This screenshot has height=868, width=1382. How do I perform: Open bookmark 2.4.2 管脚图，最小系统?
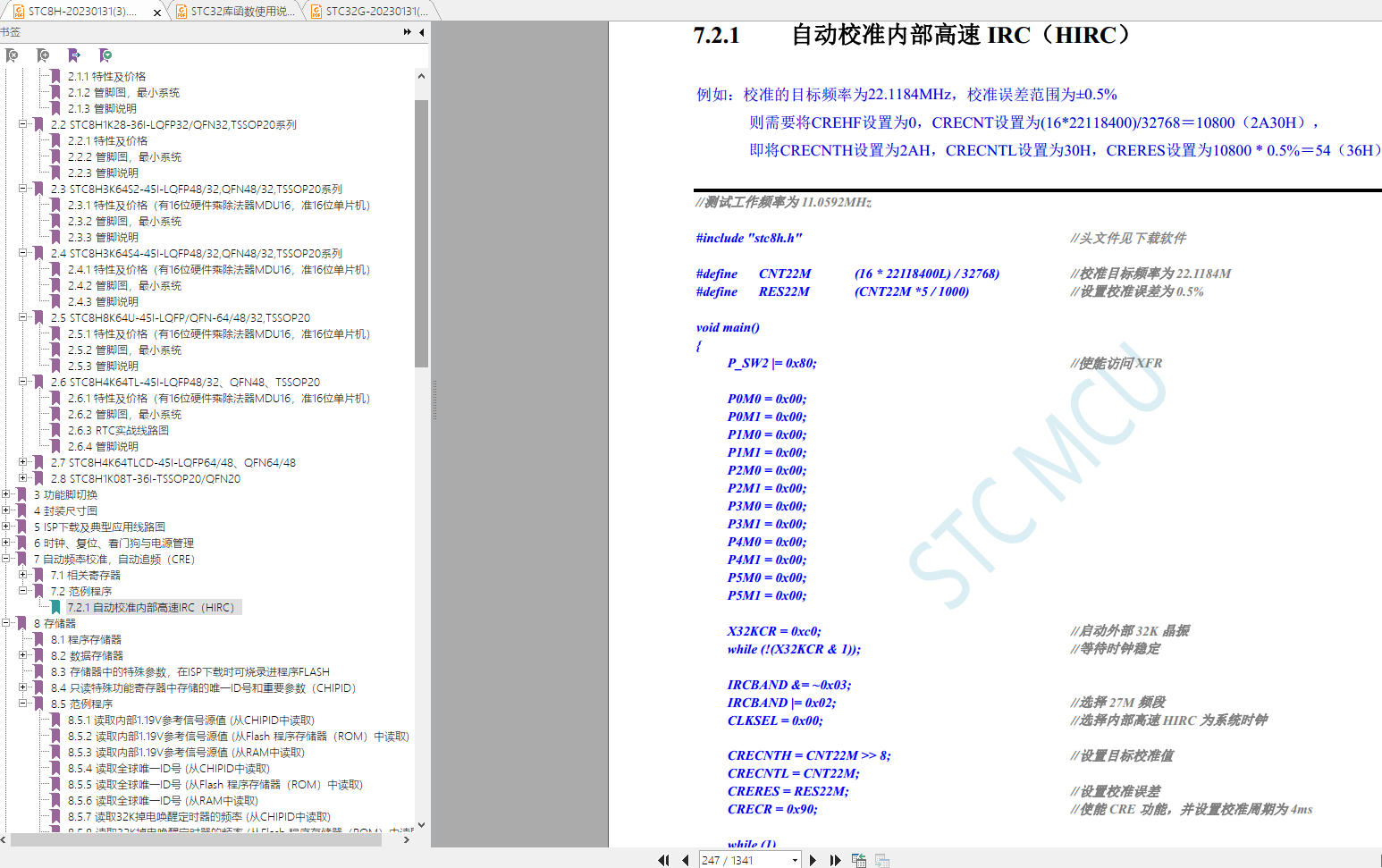click(124, 286)
